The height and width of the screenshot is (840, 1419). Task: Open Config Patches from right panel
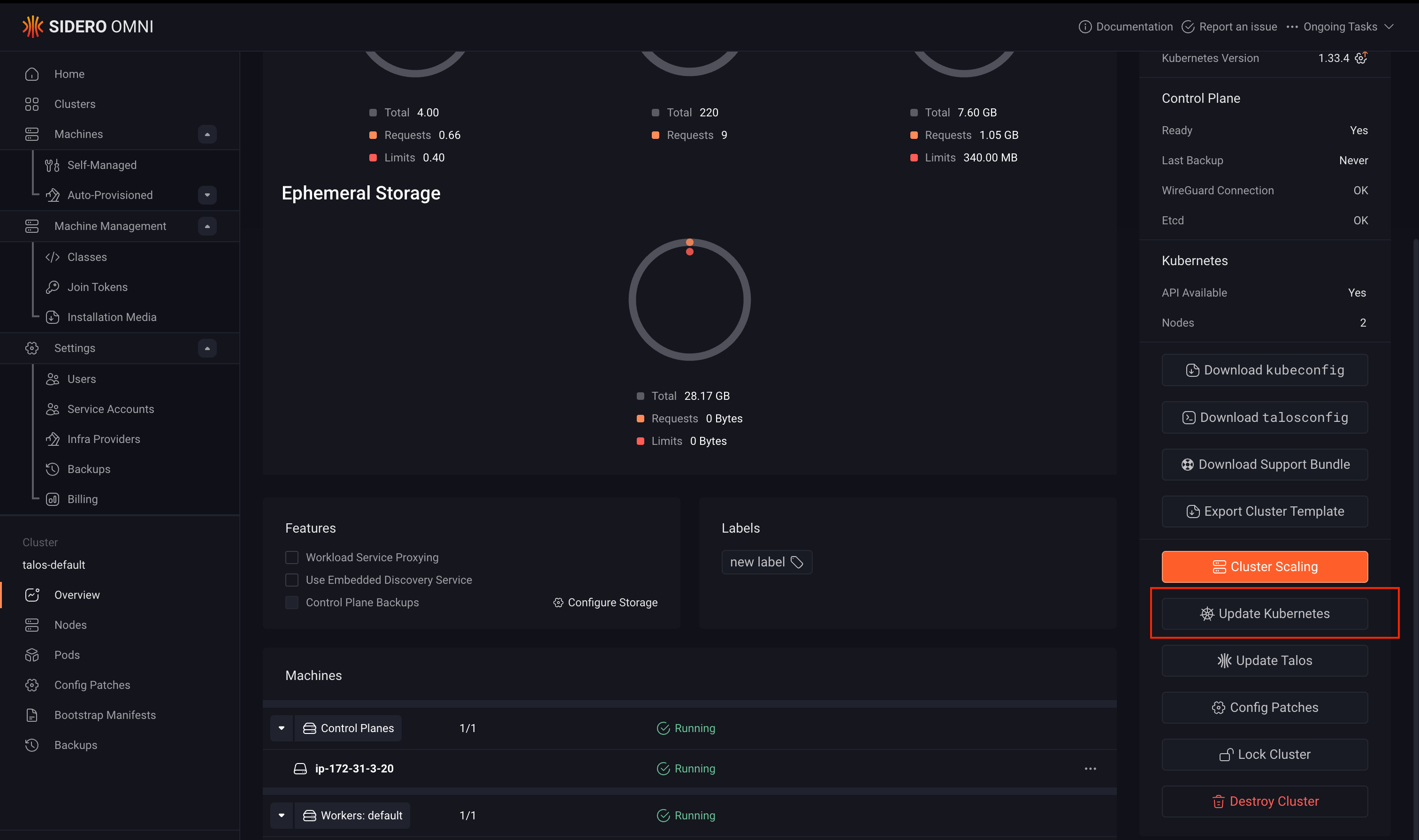[x=1265, y=708]
